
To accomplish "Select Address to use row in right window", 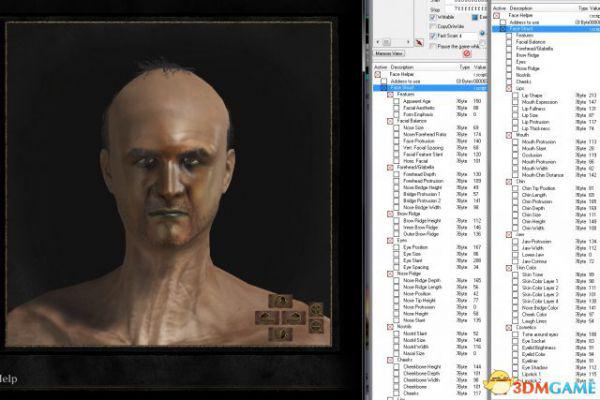I will (546, 22).
